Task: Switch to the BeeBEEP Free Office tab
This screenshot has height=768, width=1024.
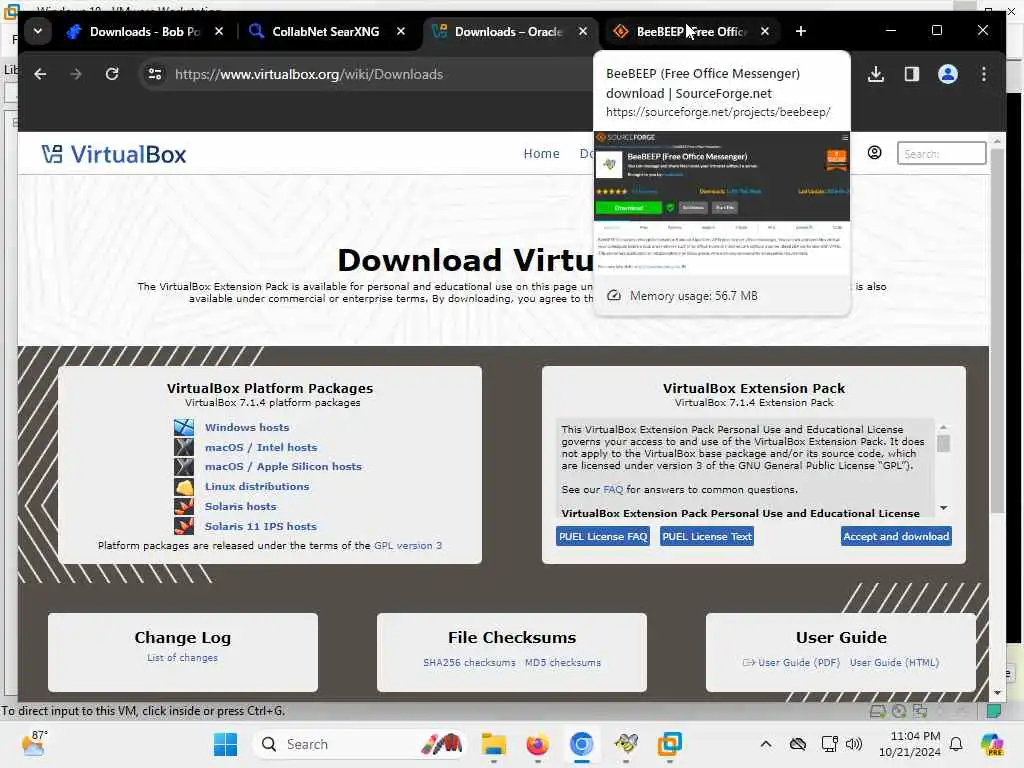Action: coord(691,31)
